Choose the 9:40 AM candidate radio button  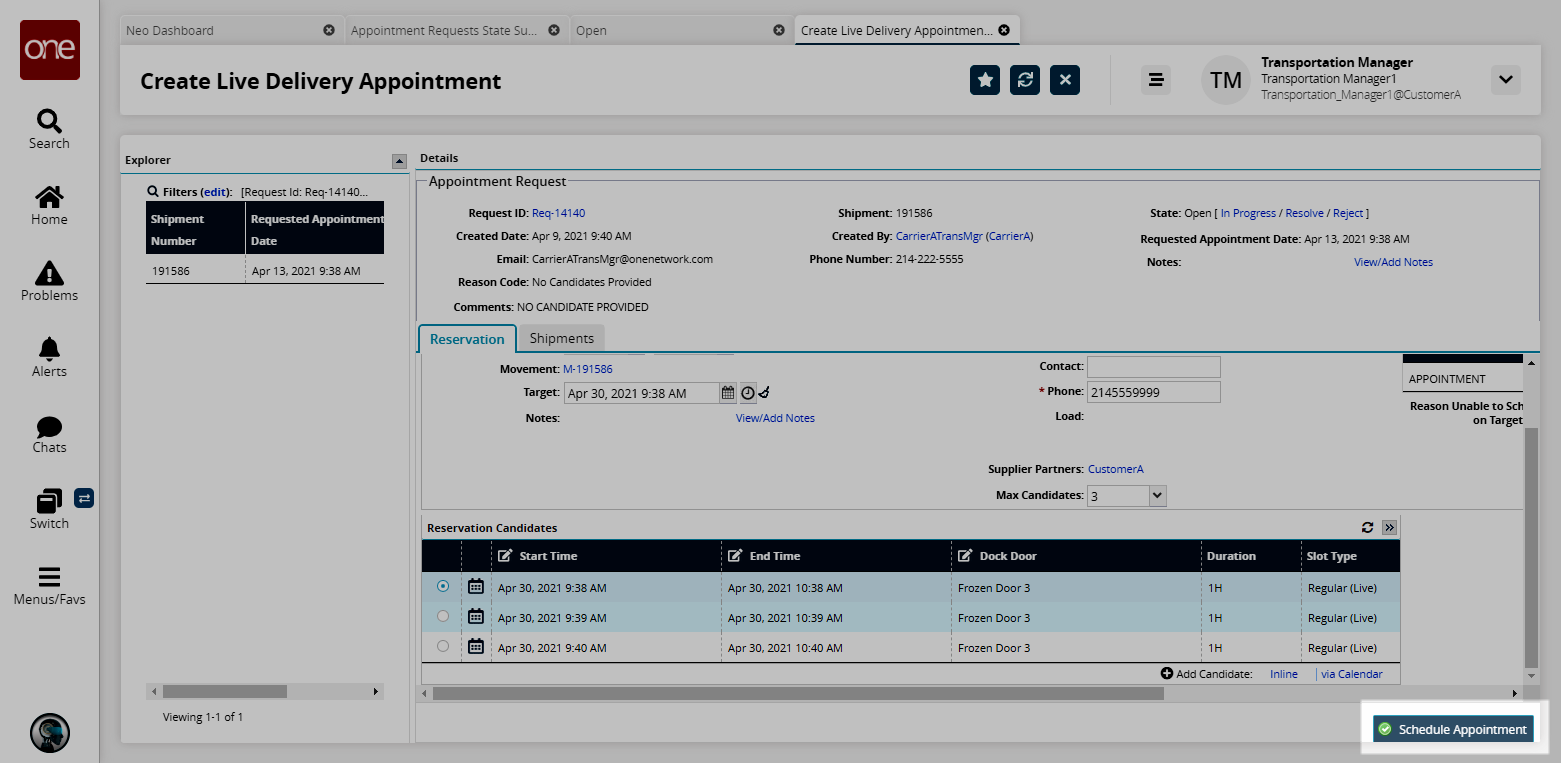point(443,647)
